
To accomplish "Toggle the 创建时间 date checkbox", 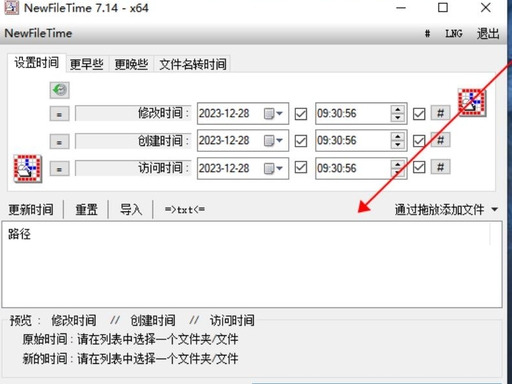I will [301, 141].
